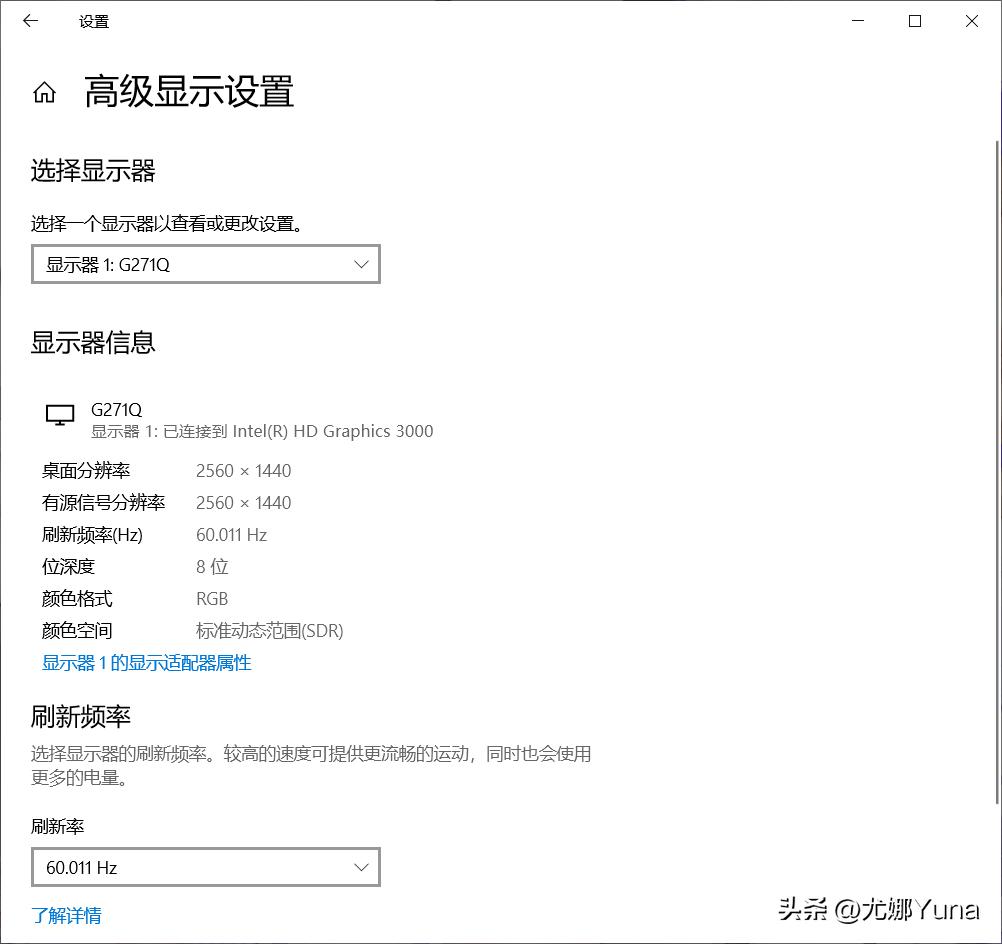Screen dimensions: 1002x944
Task: Open the 刷新率 60.011 Hz dropdown
Action: pyautogui.click(x=206, y=867)
